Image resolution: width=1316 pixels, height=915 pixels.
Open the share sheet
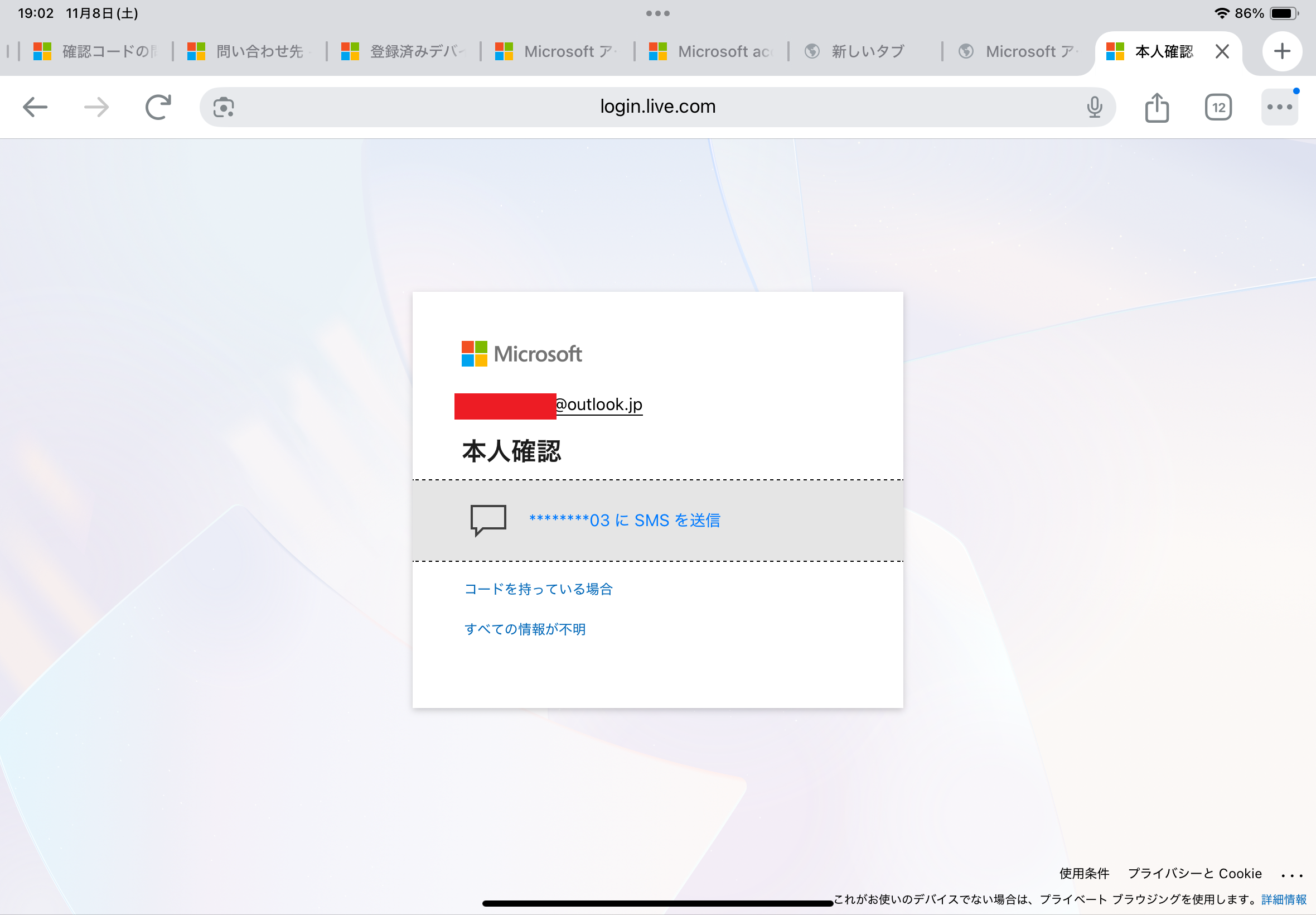pos(1157,107)
